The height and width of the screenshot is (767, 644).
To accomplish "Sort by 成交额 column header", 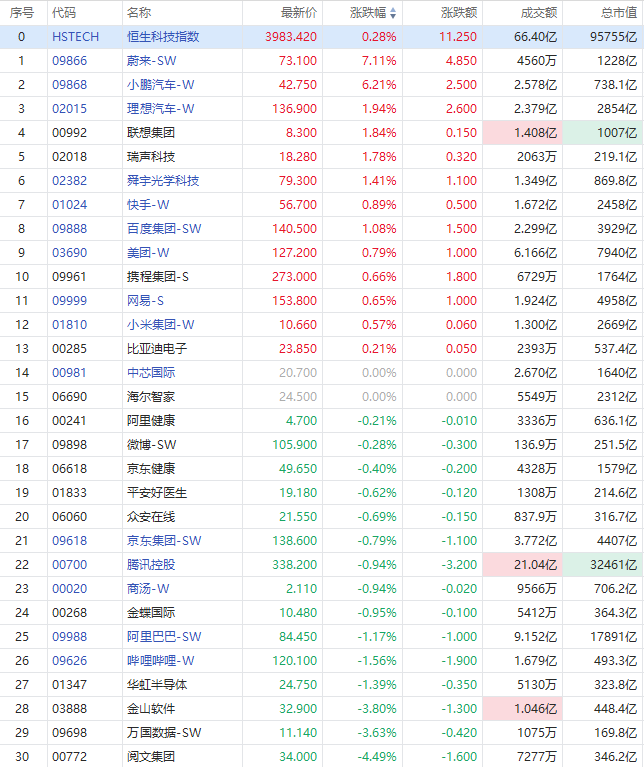I will click(539, 13).
